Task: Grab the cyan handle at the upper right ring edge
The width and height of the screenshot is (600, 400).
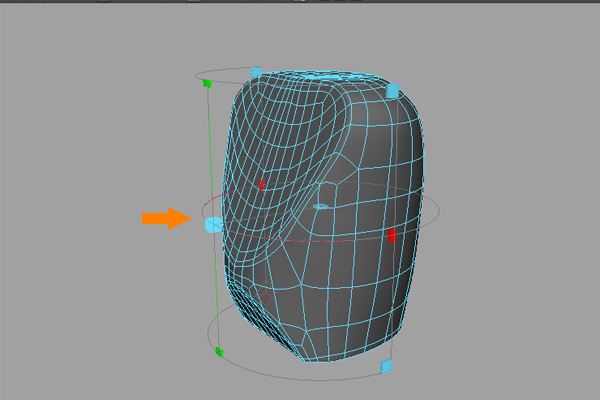Action: [x=393, y=90]
